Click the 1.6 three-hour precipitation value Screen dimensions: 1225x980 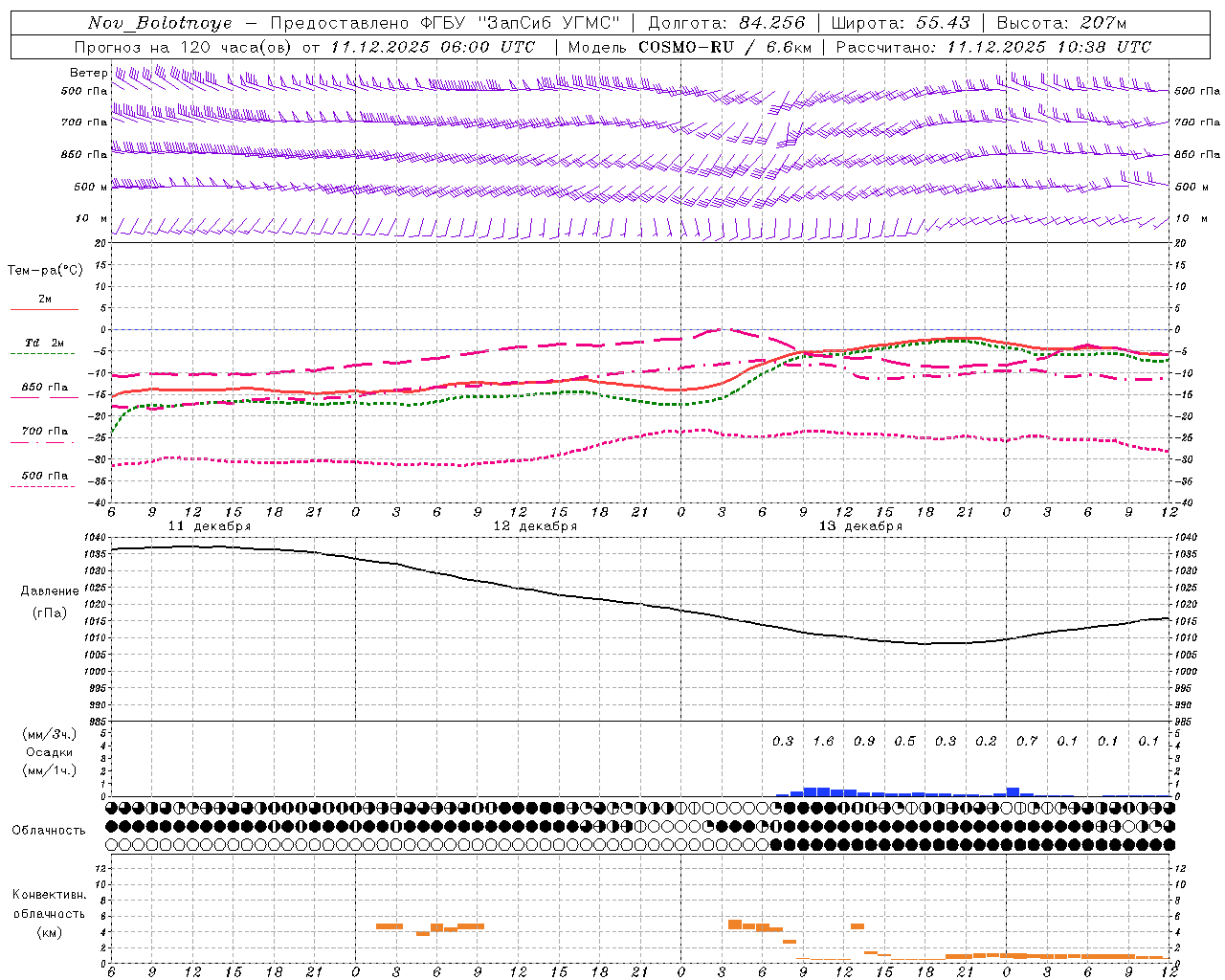point(823,742)
